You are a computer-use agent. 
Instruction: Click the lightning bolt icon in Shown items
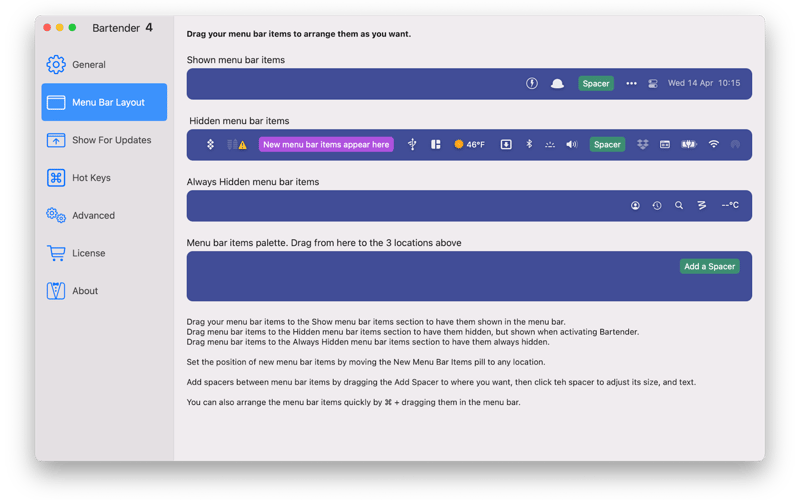pyautogui.click(x=532, y=83)
